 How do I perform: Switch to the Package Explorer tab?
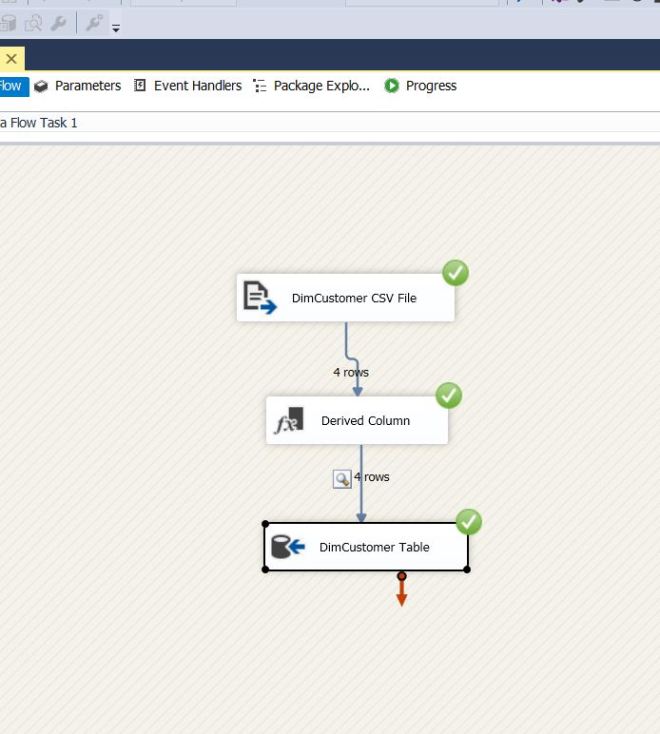click(311, 86)
